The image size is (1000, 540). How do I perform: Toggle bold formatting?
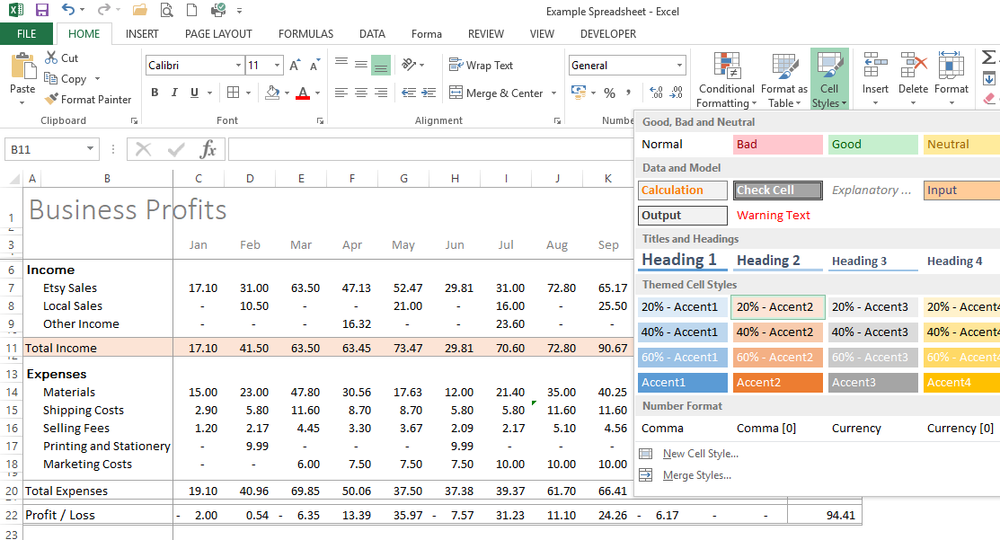pos(155,93)
